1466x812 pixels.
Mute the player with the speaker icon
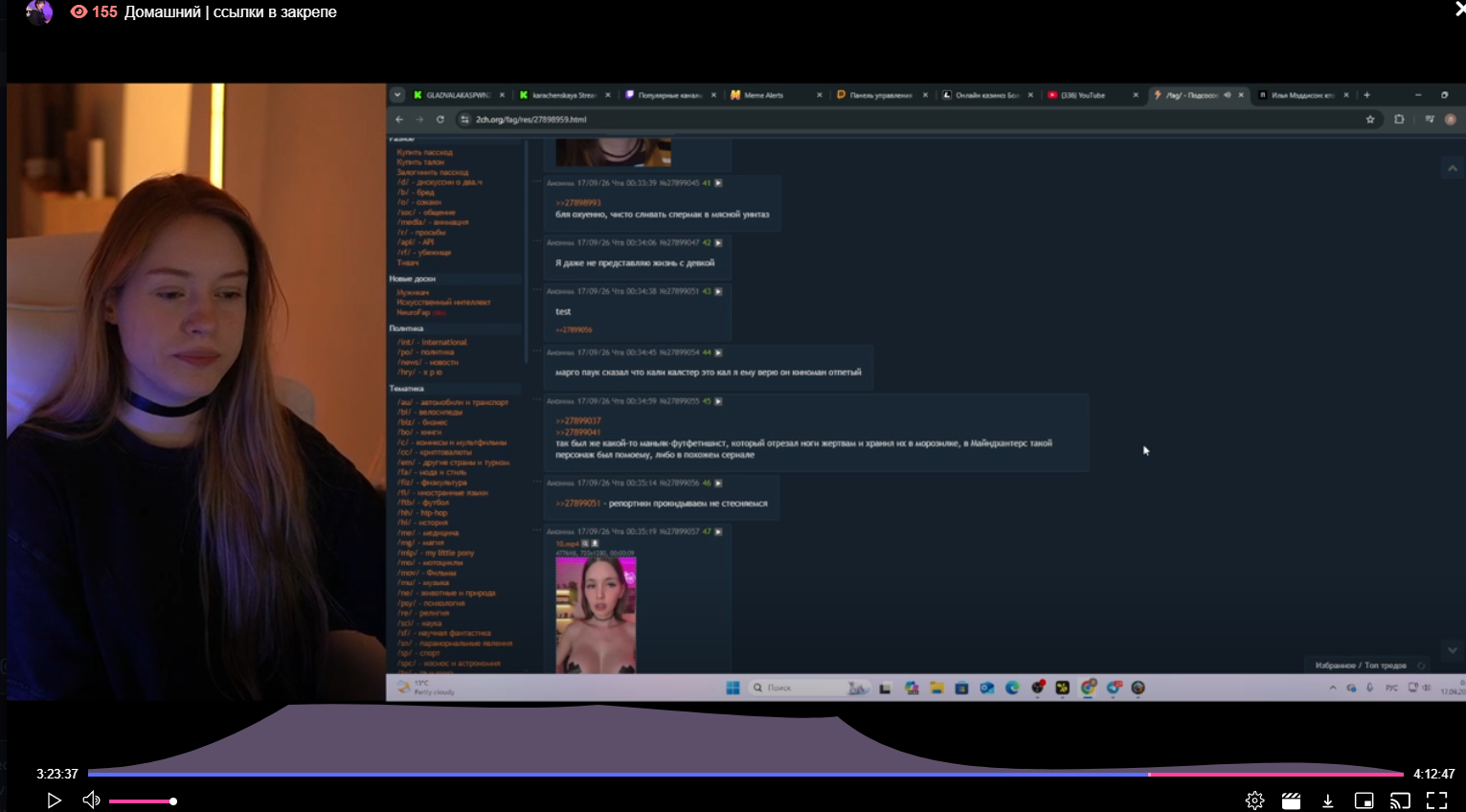click(91, 801)
